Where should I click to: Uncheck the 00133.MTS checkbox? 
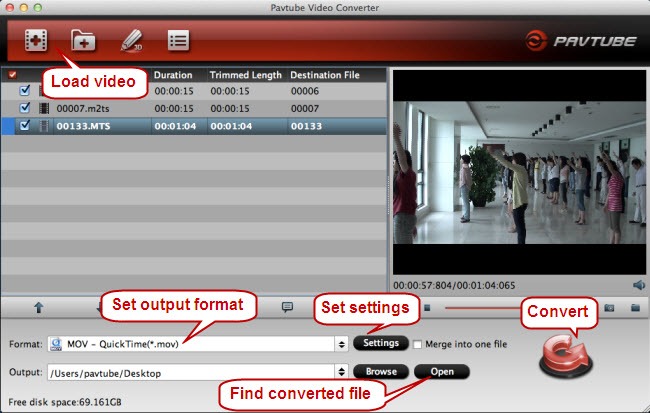(x=25, y=125)
